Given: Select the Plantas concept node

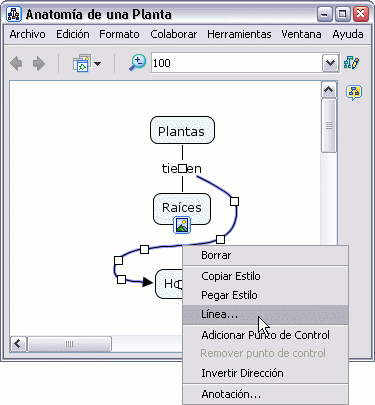Looking at the screenshot, I should point(182,130).
